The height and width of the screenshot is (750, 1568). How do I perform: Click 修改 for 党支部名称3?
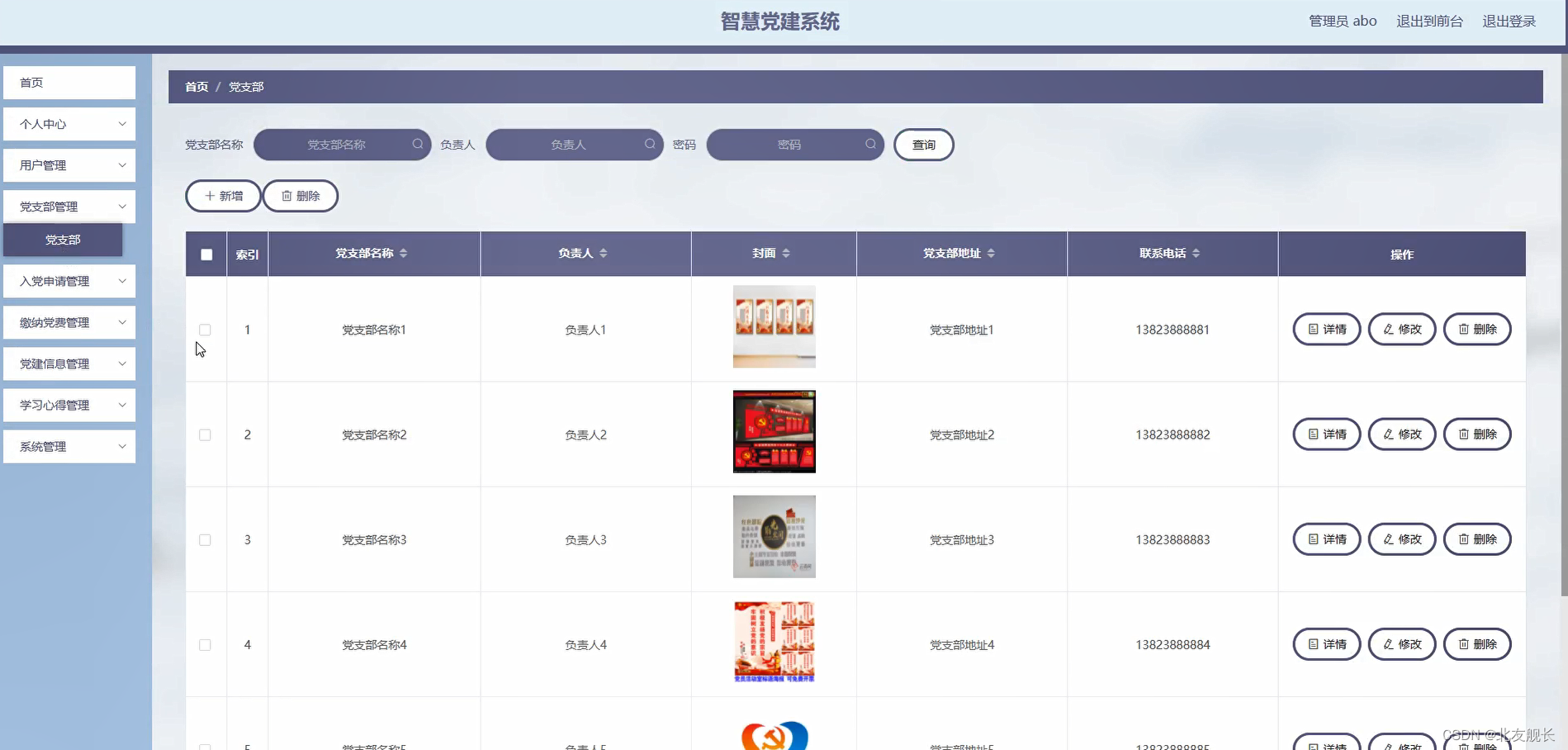[1402, 539]
